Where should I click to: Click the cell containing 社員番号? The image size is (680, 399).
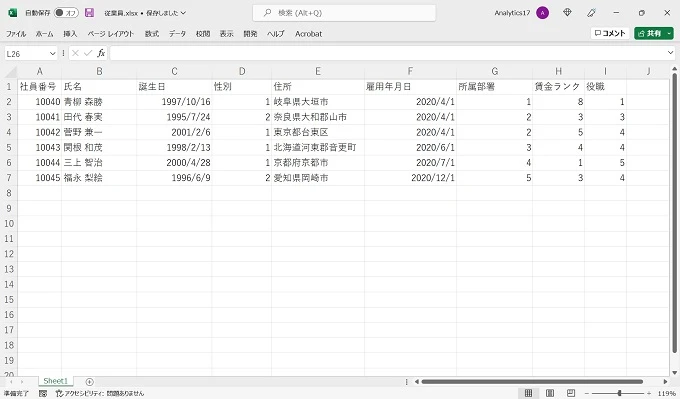(x=39, y=87)
